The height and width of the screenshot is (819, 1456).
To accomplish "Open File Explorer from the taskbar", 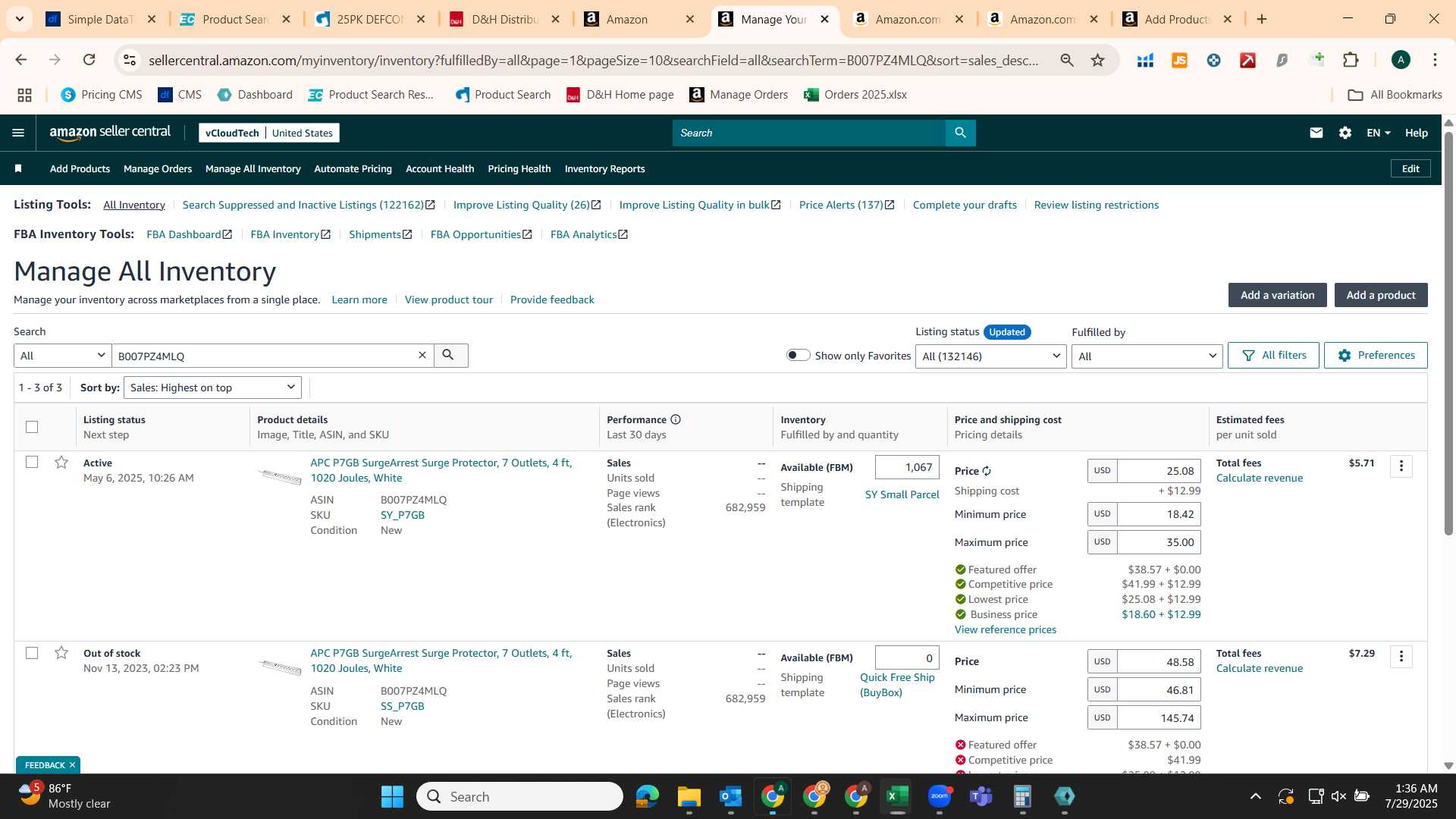I will pyautogui.click(x=689, y=796).
